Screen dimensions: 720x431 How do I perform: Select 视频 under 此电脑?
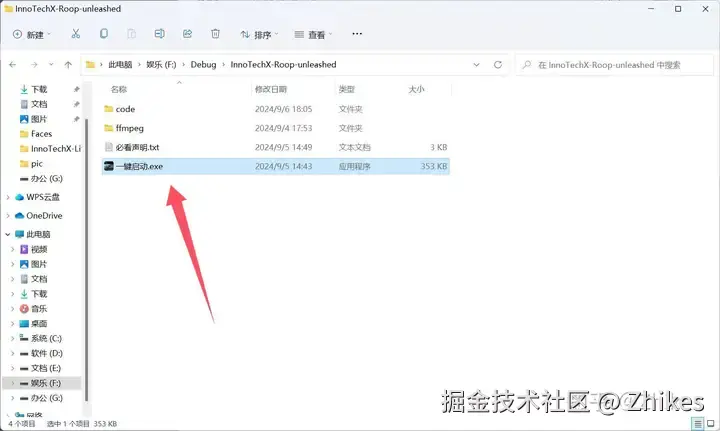pyautogui.click(x=39, y=250)
